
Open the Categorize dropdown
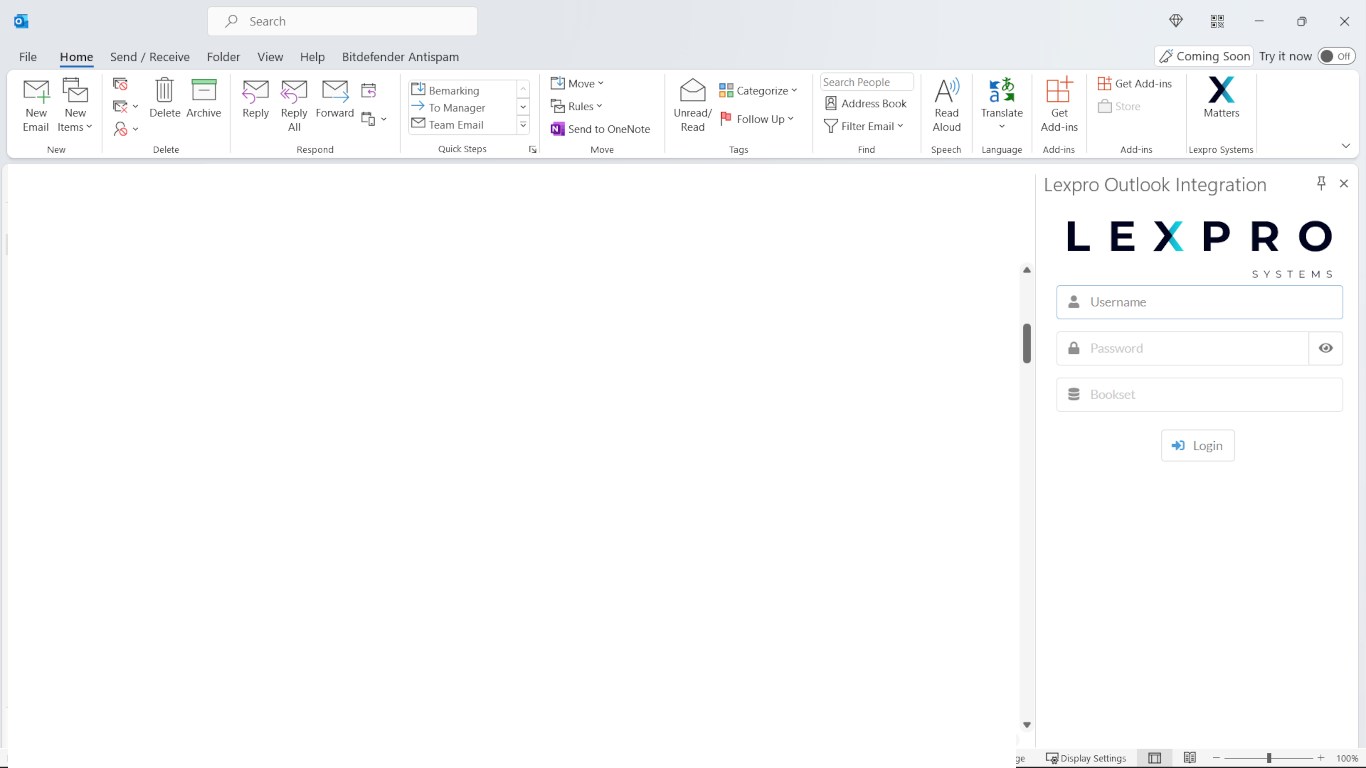click(758, 90)
